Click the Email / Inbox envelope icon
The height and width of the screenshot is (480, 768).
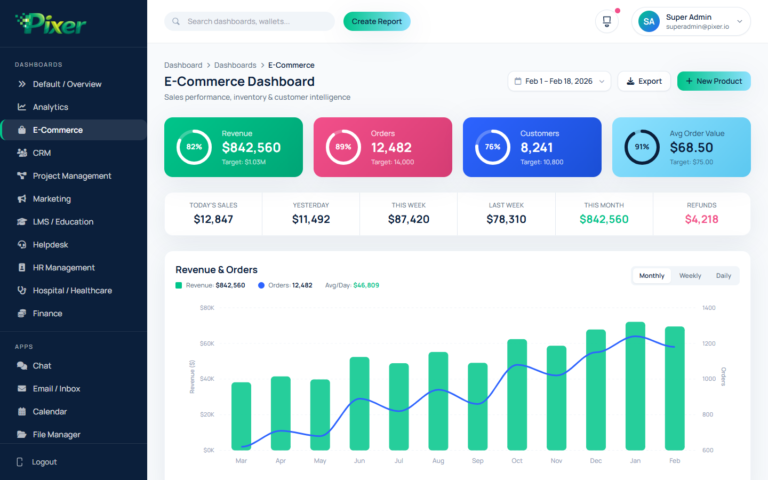[x=22, y=388]
